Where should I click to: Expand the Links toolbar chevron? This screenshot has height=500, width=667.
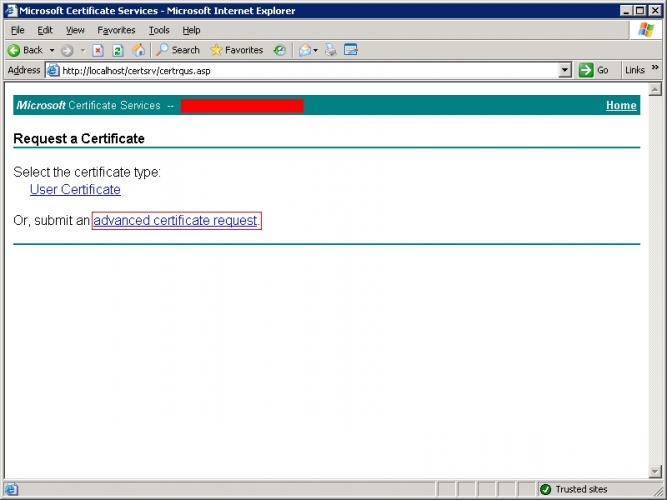(x=655, y=68)
